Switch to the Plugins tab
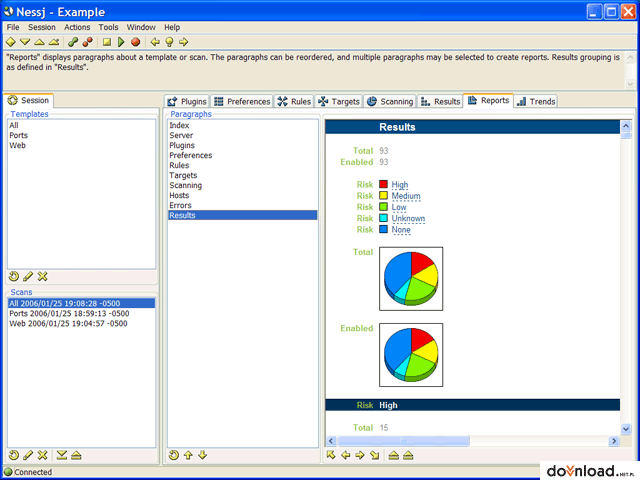 pyautogui.click(x=187, y=101)
